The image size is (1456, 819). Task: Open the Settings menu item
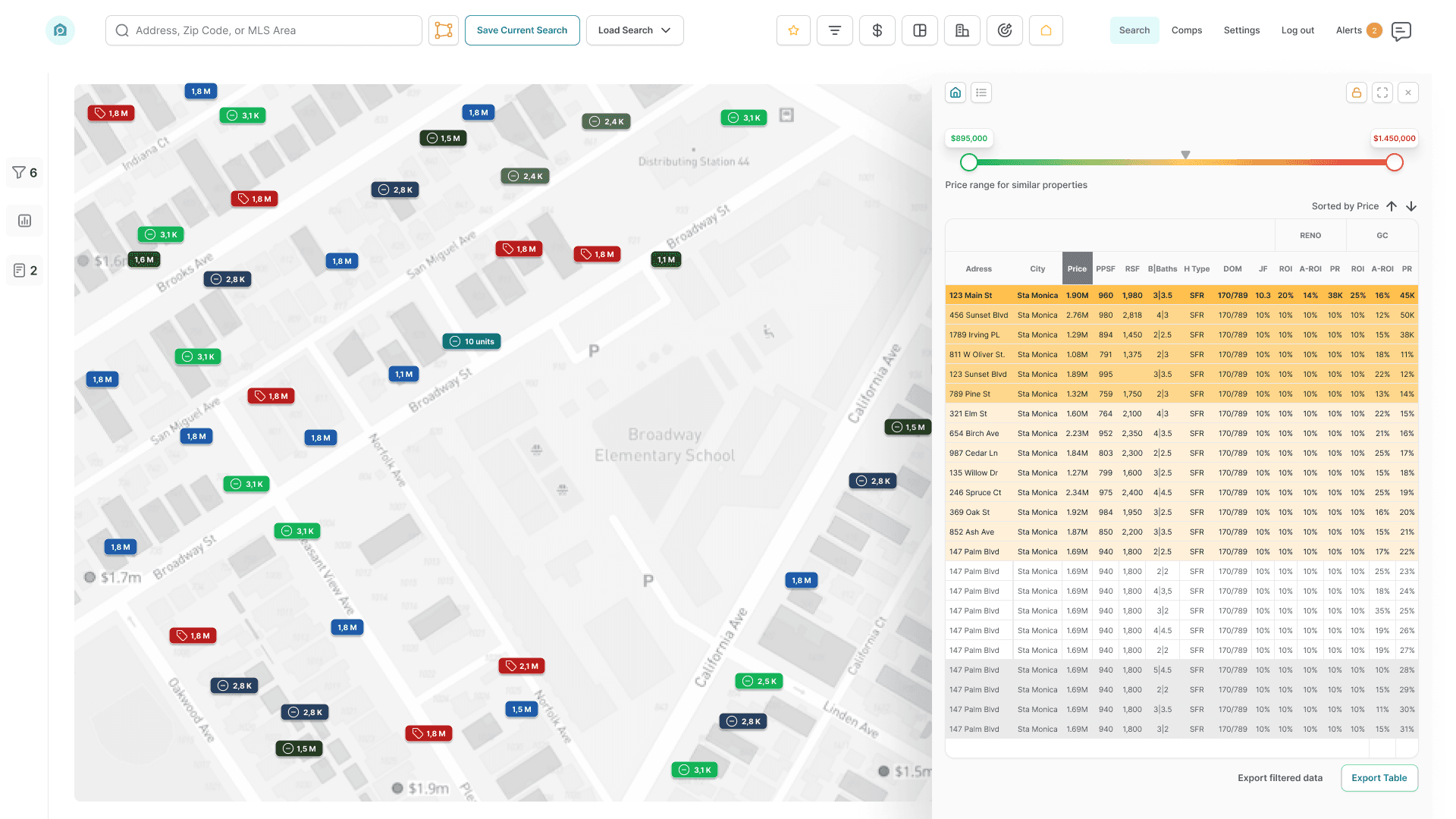tap(1241, 30)
